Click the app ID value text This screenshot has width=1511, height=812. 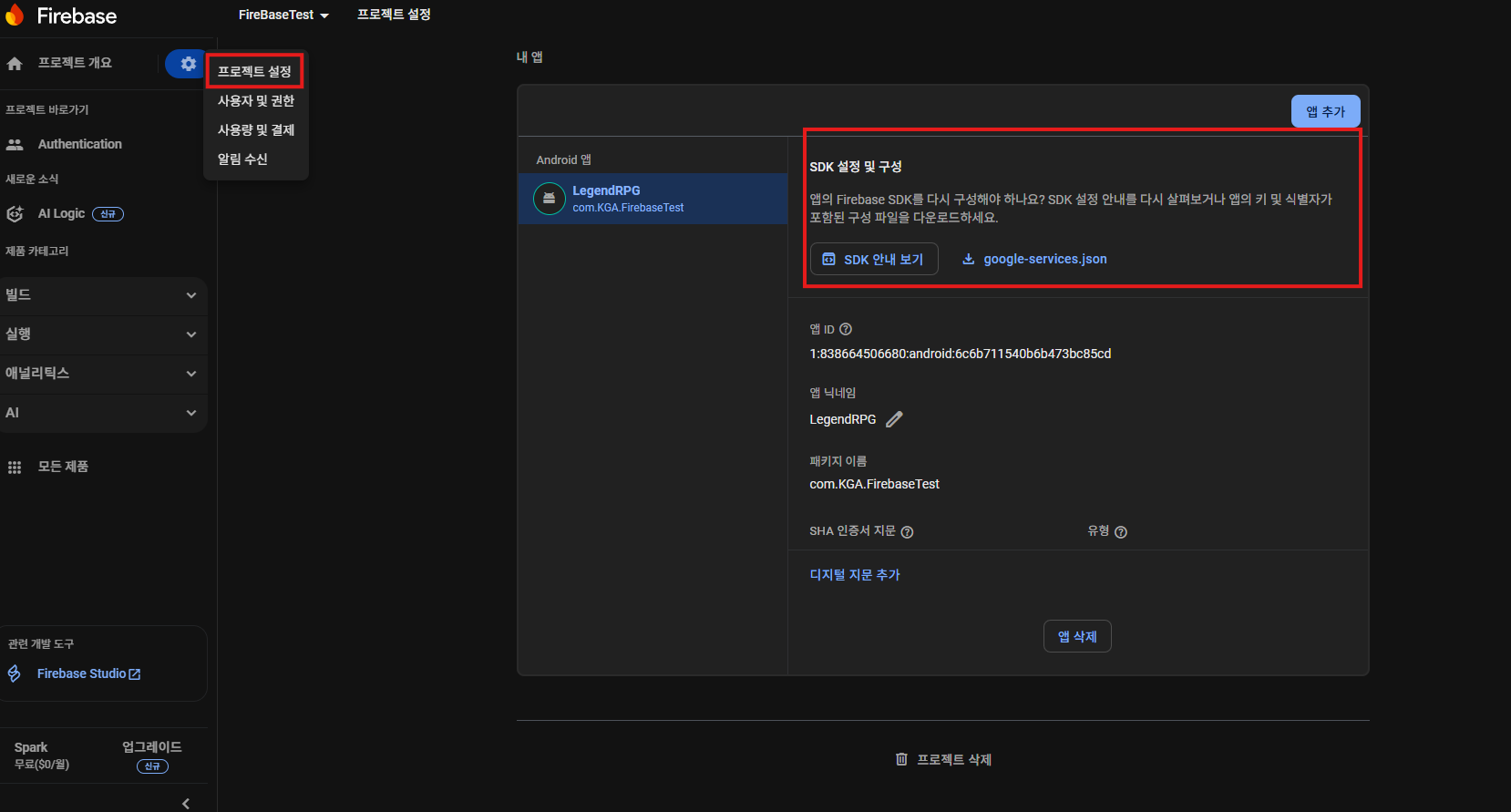coord(961,354)
